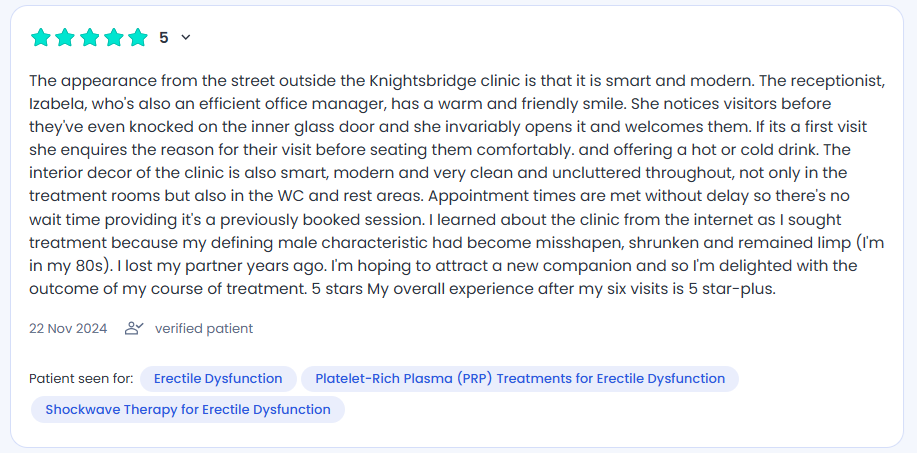The height and width of the screenshot is (453, 917).
Task: Click the first teal rating star
Action: 40,37
